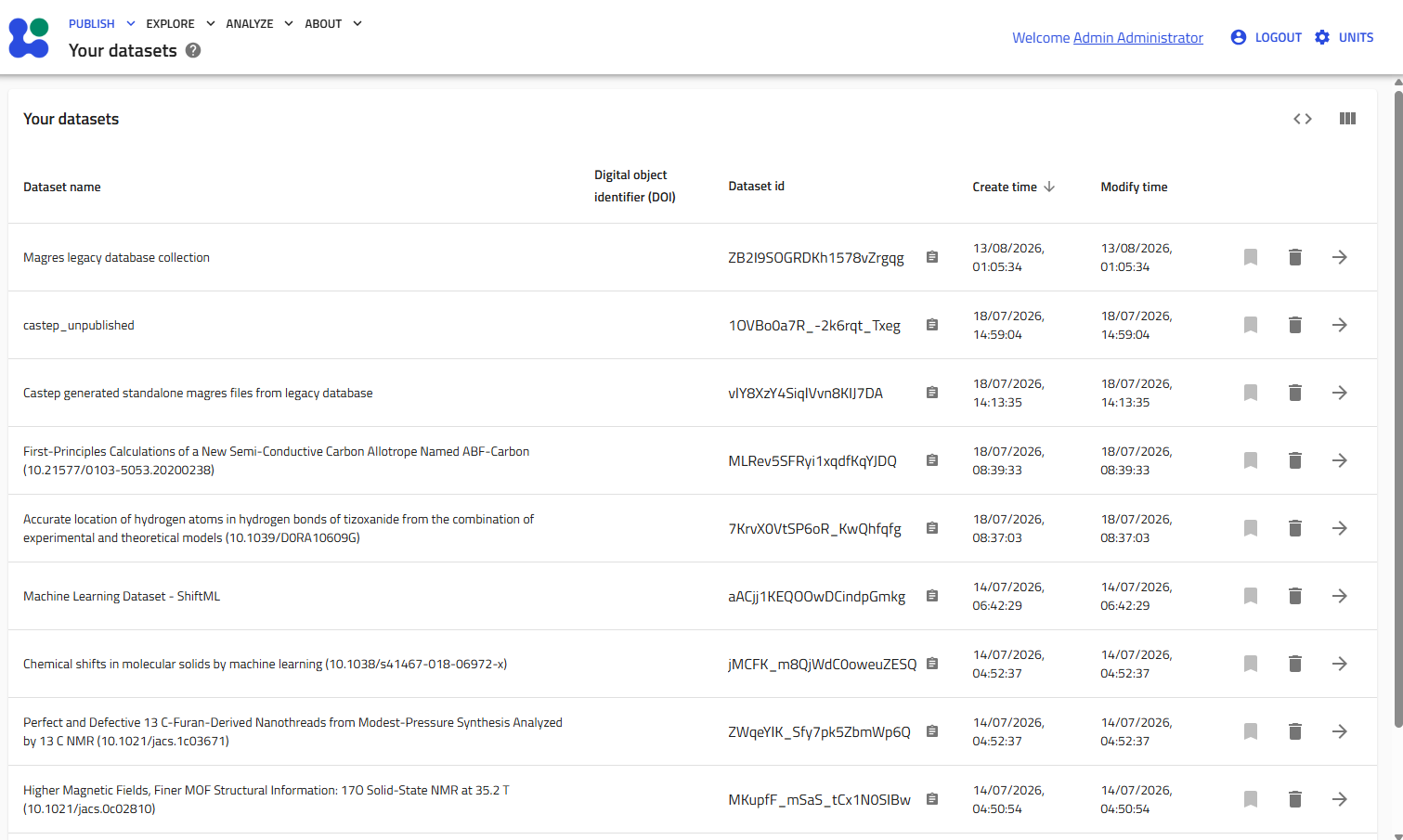Copy dataset id of Magres legacy database collection
The width and height of the screenshot is (1403, 840).
point(932,257)
